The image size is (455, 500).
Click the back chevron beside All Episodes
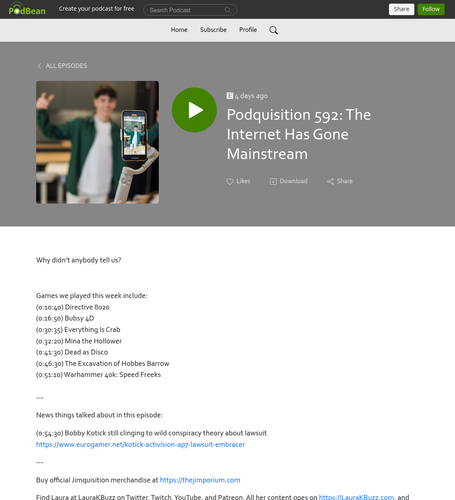39,66
